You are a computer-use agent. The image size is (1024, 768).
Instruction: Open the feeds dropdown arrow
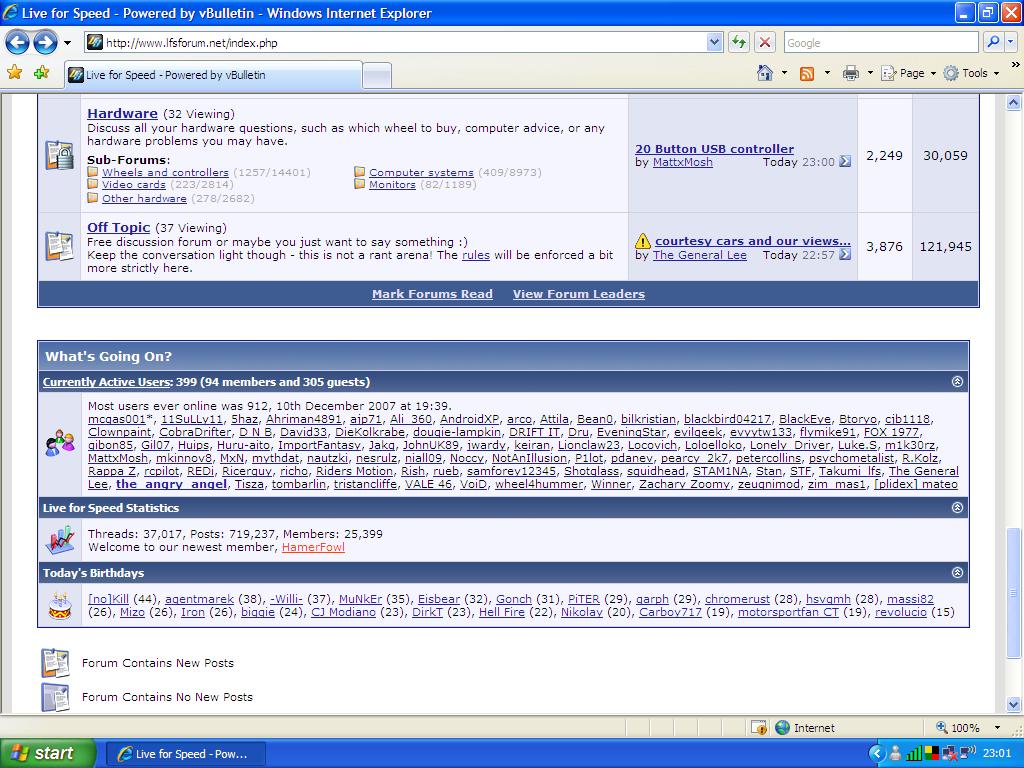827,73
